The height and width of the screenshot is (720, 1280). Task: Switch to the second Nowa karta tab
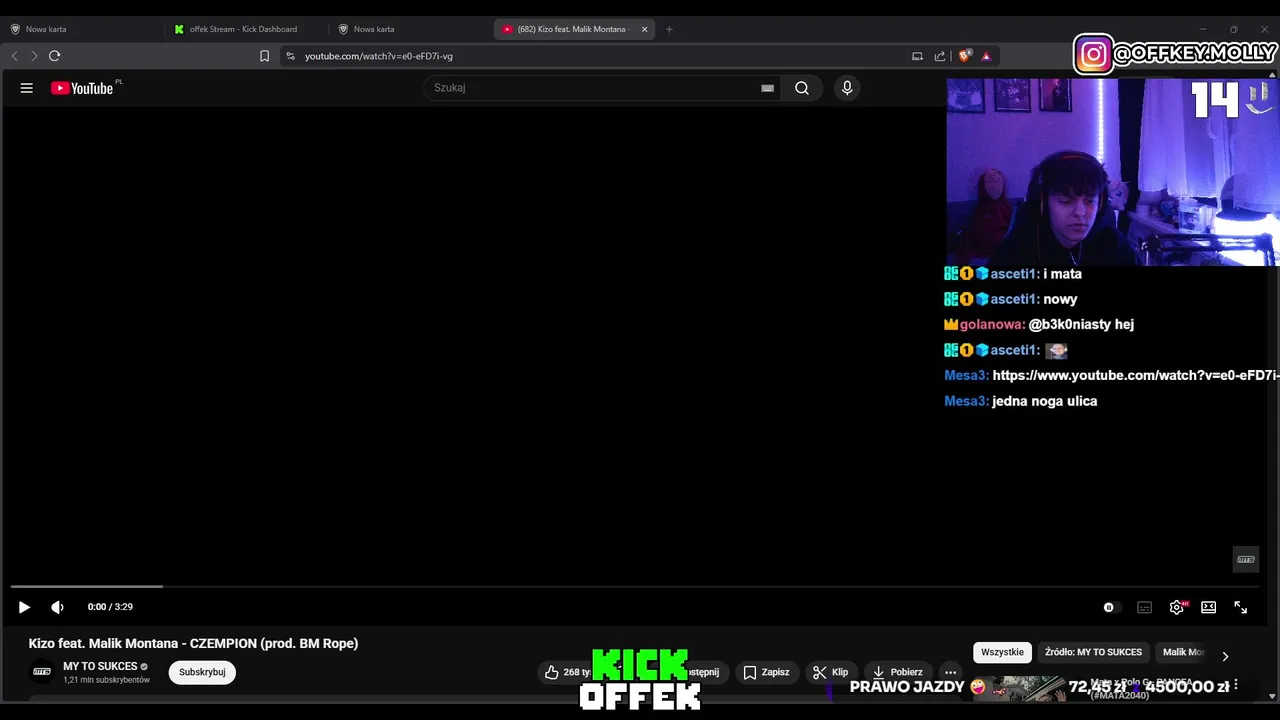click(x=410, y=29)
